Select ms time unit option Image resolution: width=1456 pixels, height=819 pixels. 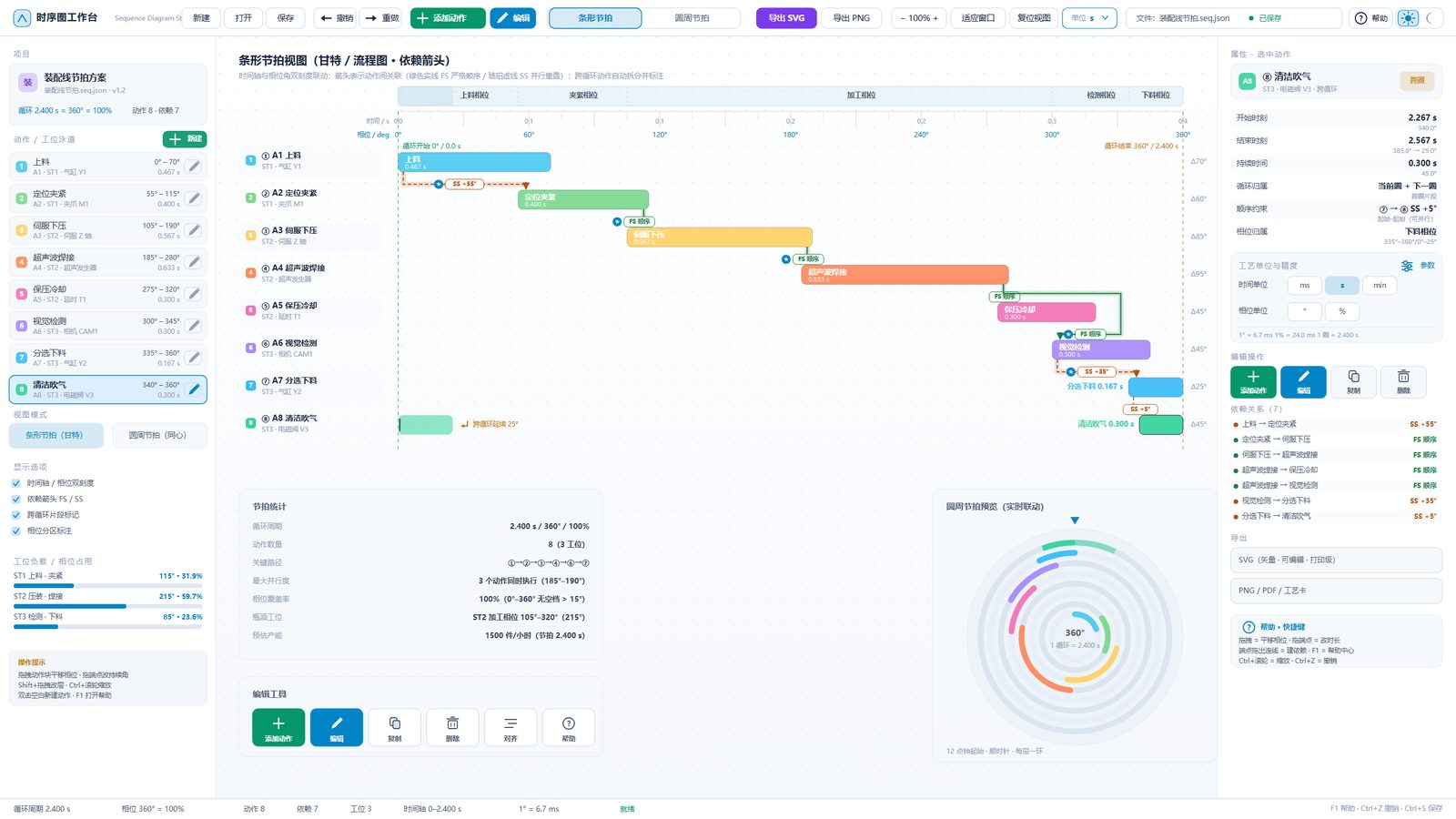pyautogui.click(x=1304, y=286)
